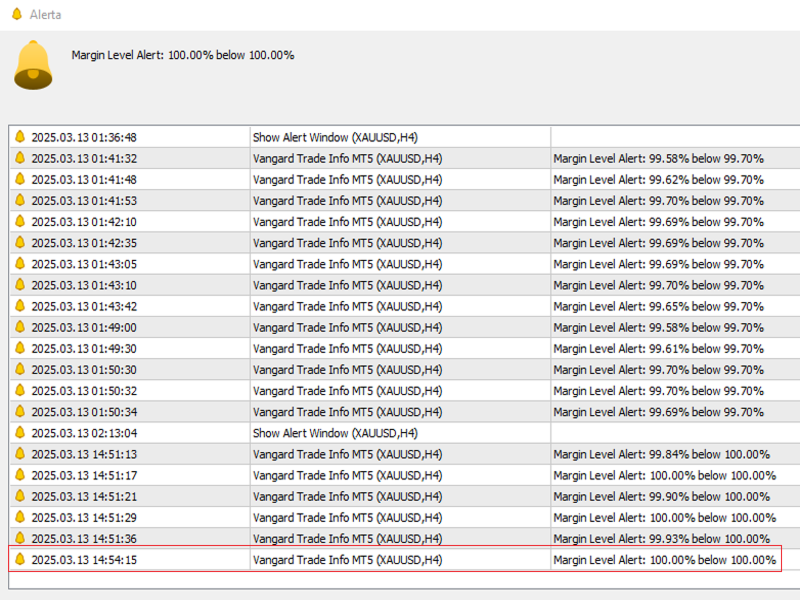Select timestamp 2025.03.13 14:54:15
The image size is (800, 600).
(84, 560)
